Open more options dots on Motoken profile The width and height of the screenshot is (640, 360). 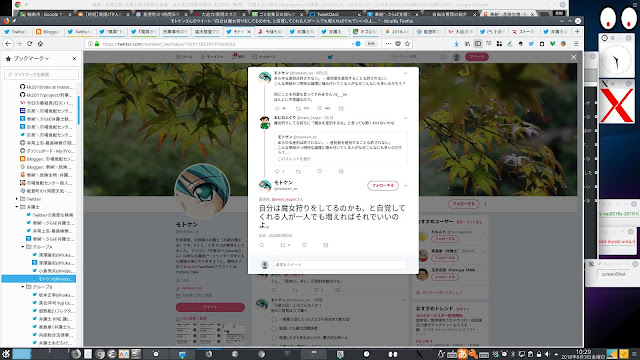coord(485,204)
